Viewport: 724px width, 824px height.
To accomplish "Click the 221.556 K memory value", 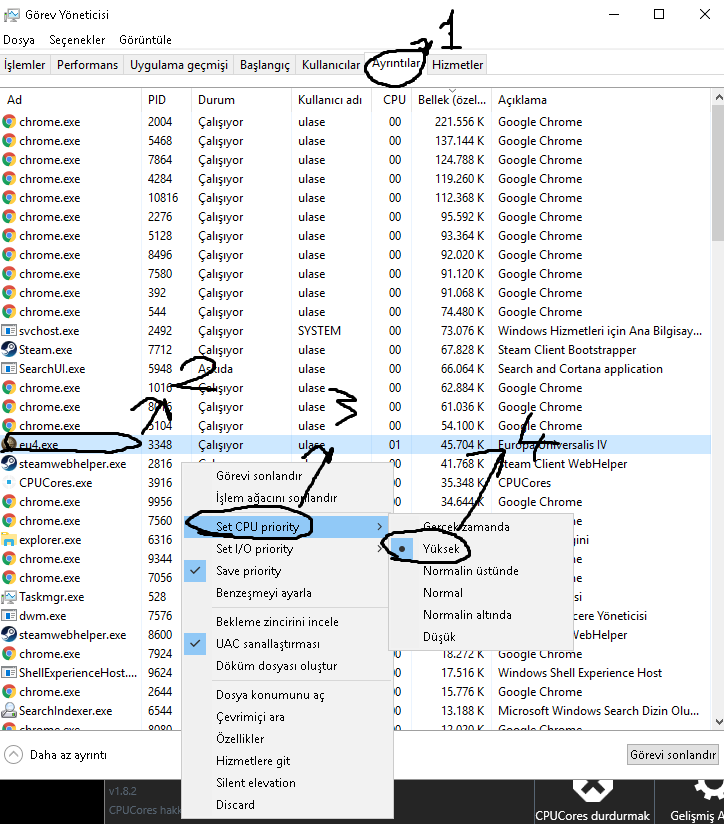I will 460,122.
